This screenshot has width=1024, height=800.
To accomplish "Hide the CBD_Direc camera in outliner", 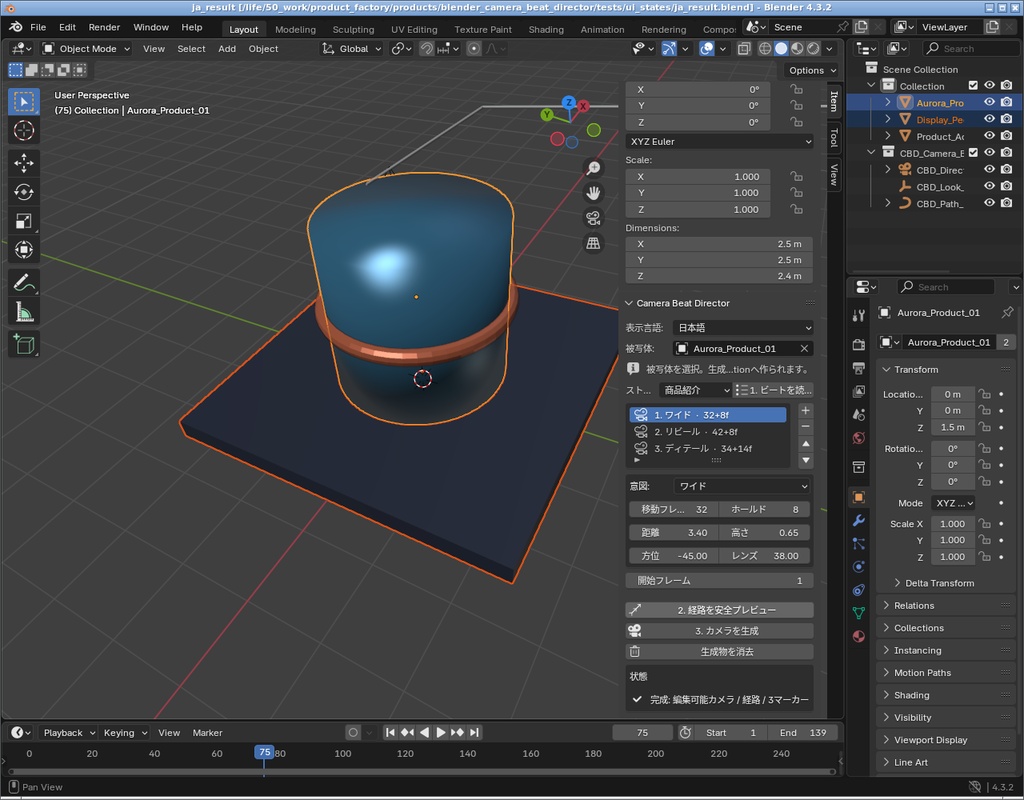I will pos(989,170).
